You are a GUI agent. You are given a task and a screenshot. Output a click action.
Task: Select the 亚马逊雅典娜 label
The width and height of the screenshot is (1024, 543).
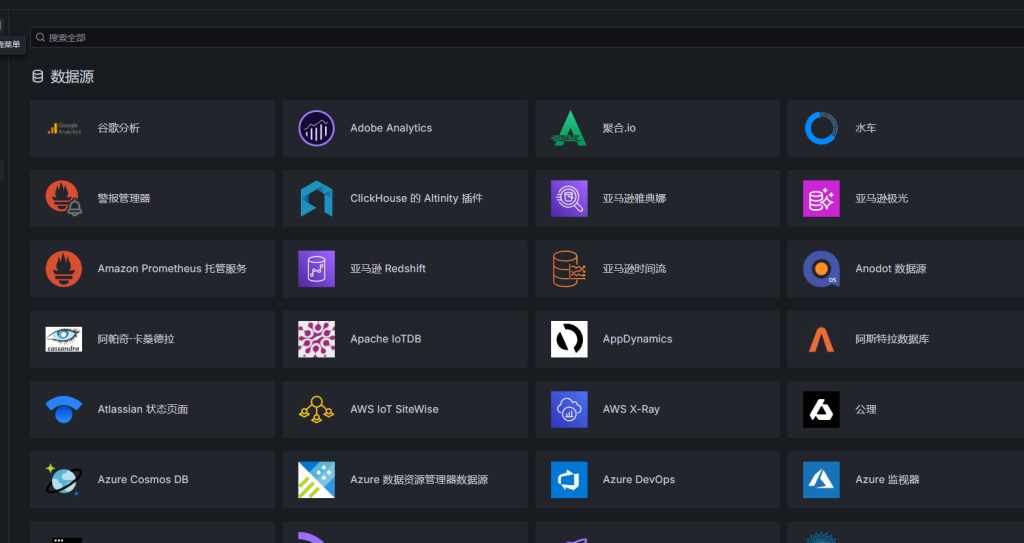click(x=634, y=199)
